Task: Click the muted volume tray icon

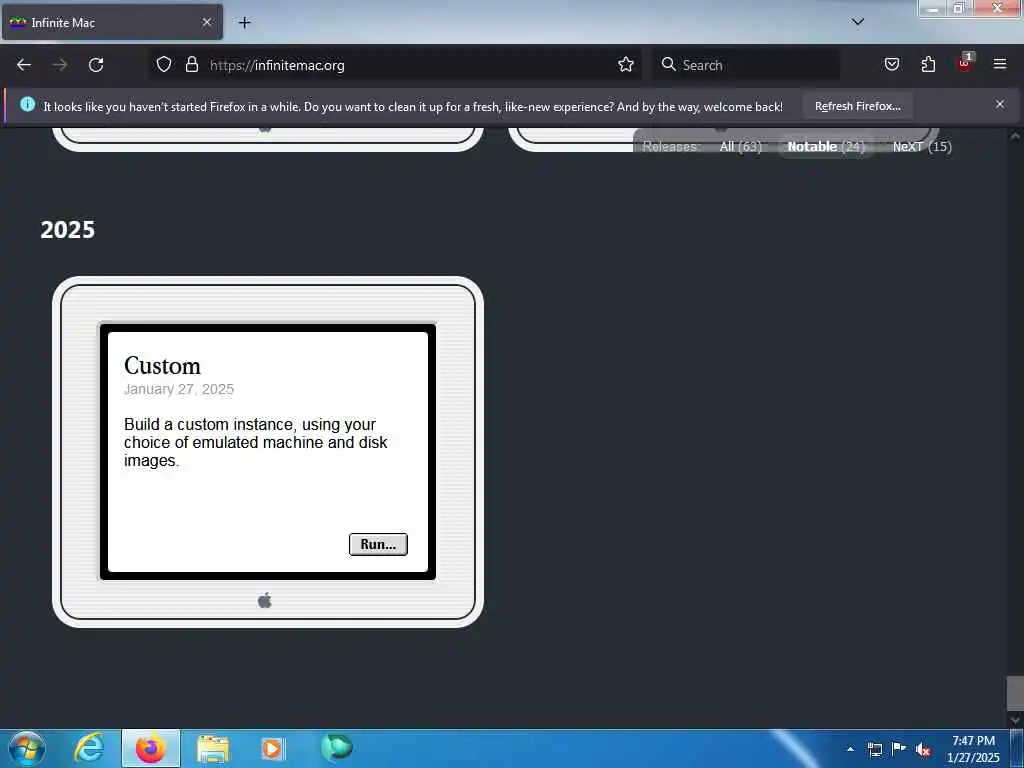Action: [x=923, y=750]
